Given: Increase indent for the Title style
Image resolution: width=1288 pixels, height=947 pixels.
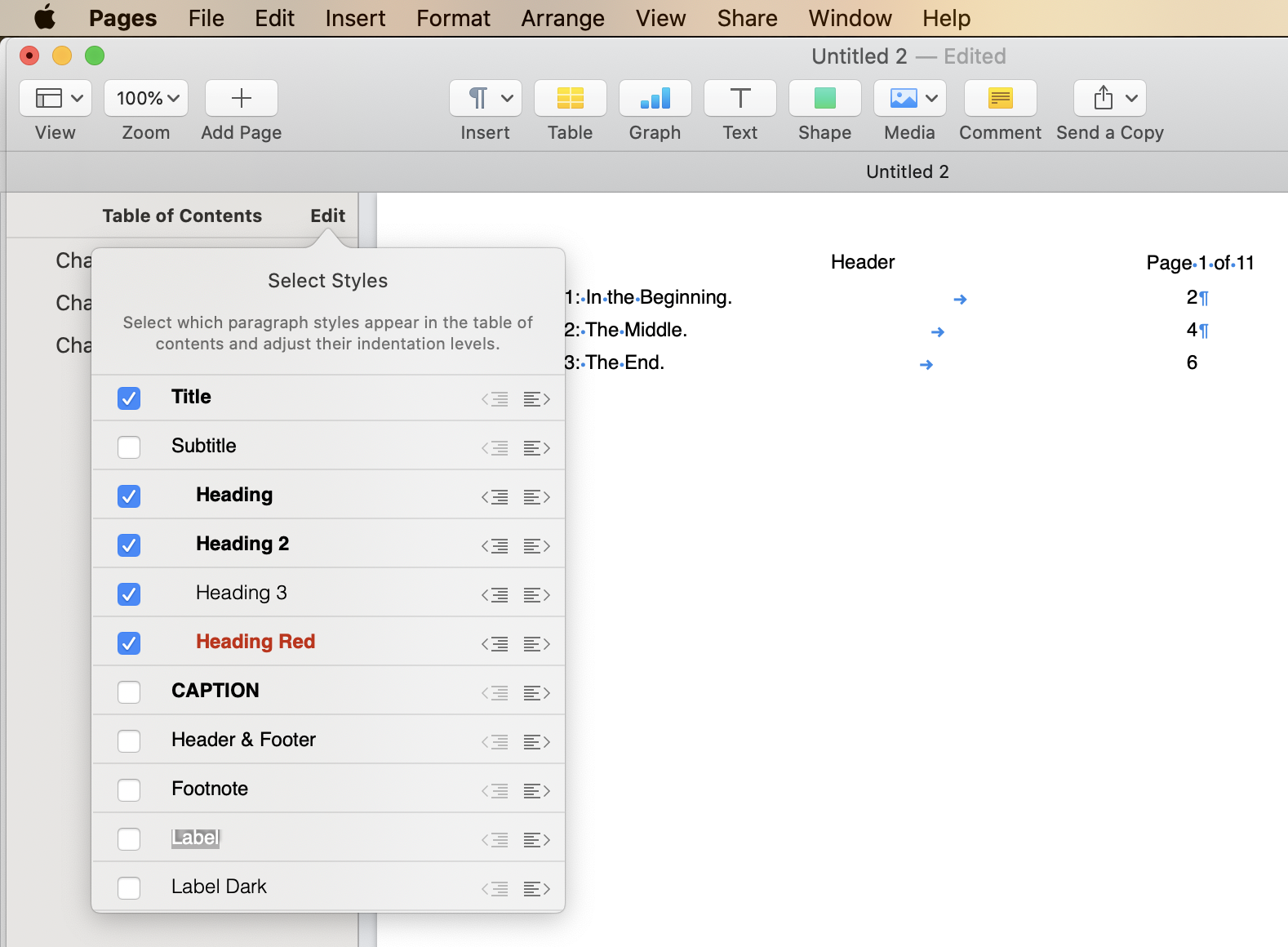Looking at the screenshot, I should (x=536, y=399).
